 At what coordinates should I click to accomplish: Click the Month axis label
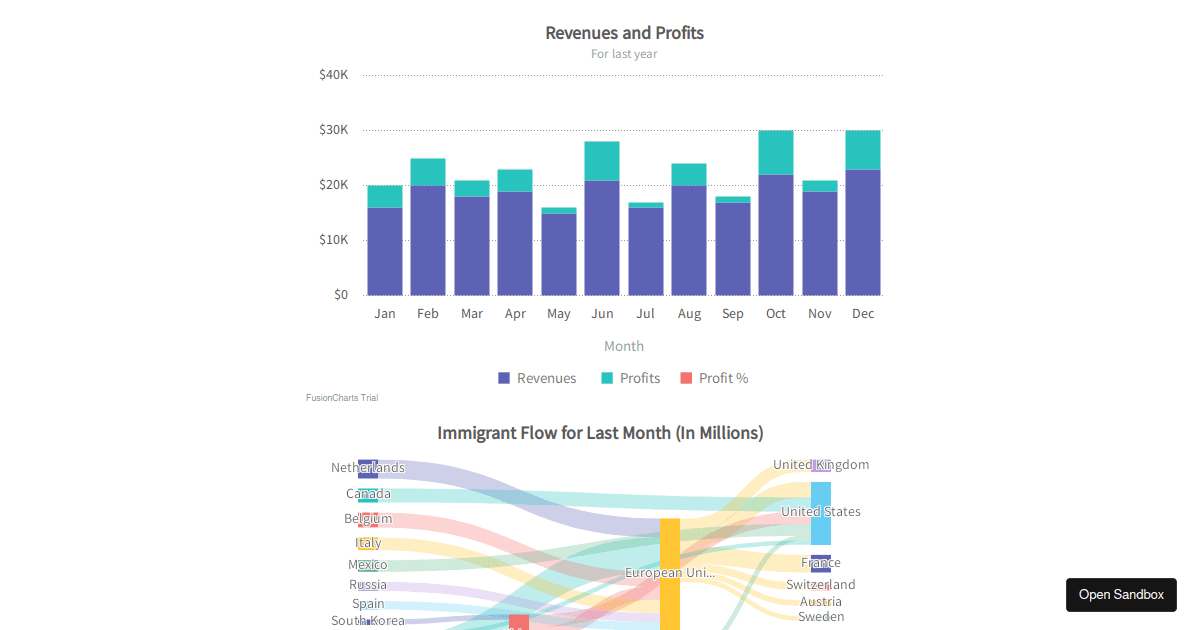tap(624, 346)
